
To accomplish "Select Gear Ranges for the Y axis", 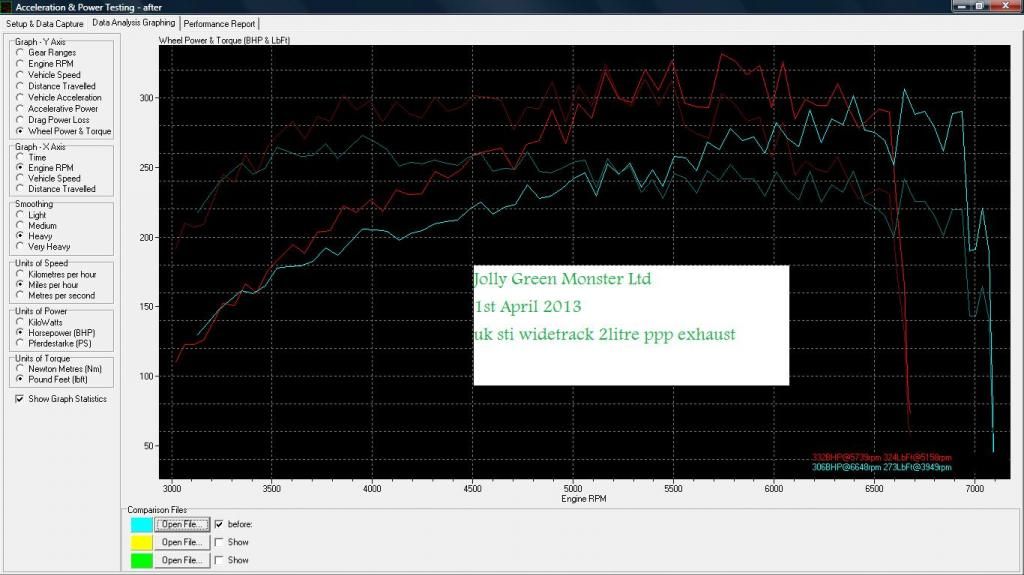I will point(20,53).
